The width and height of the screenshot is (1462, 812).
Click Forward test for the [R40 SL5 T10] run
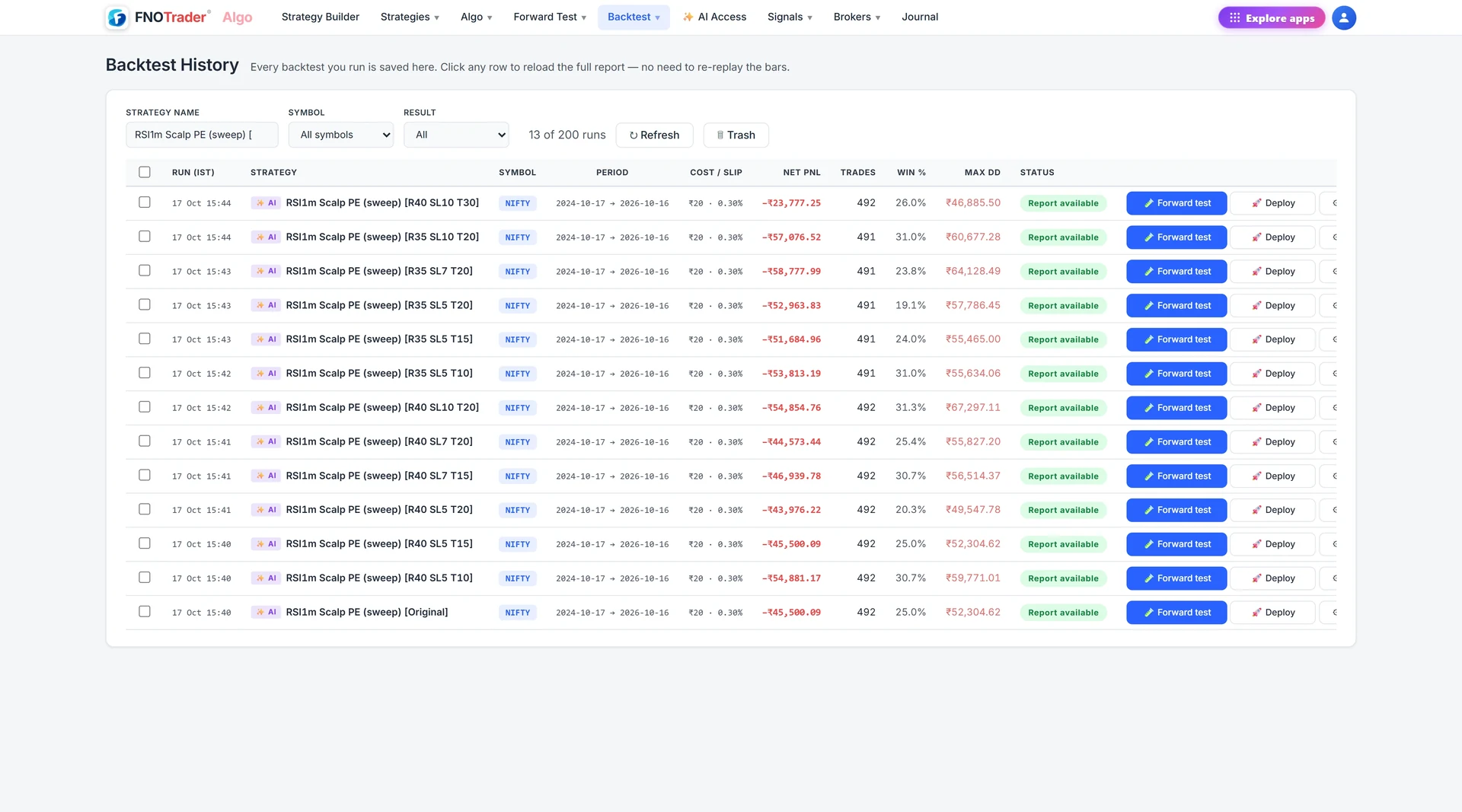(x=1176, y=578)
